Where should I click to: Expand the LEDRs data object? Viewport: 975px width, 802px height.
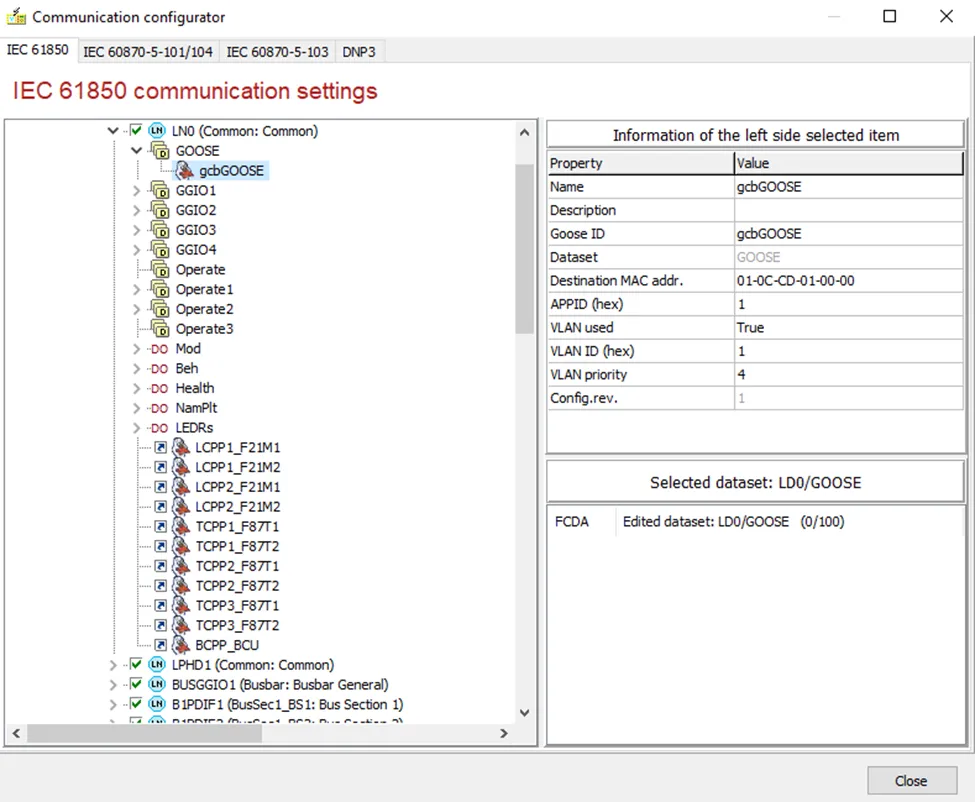coord(136,428)
